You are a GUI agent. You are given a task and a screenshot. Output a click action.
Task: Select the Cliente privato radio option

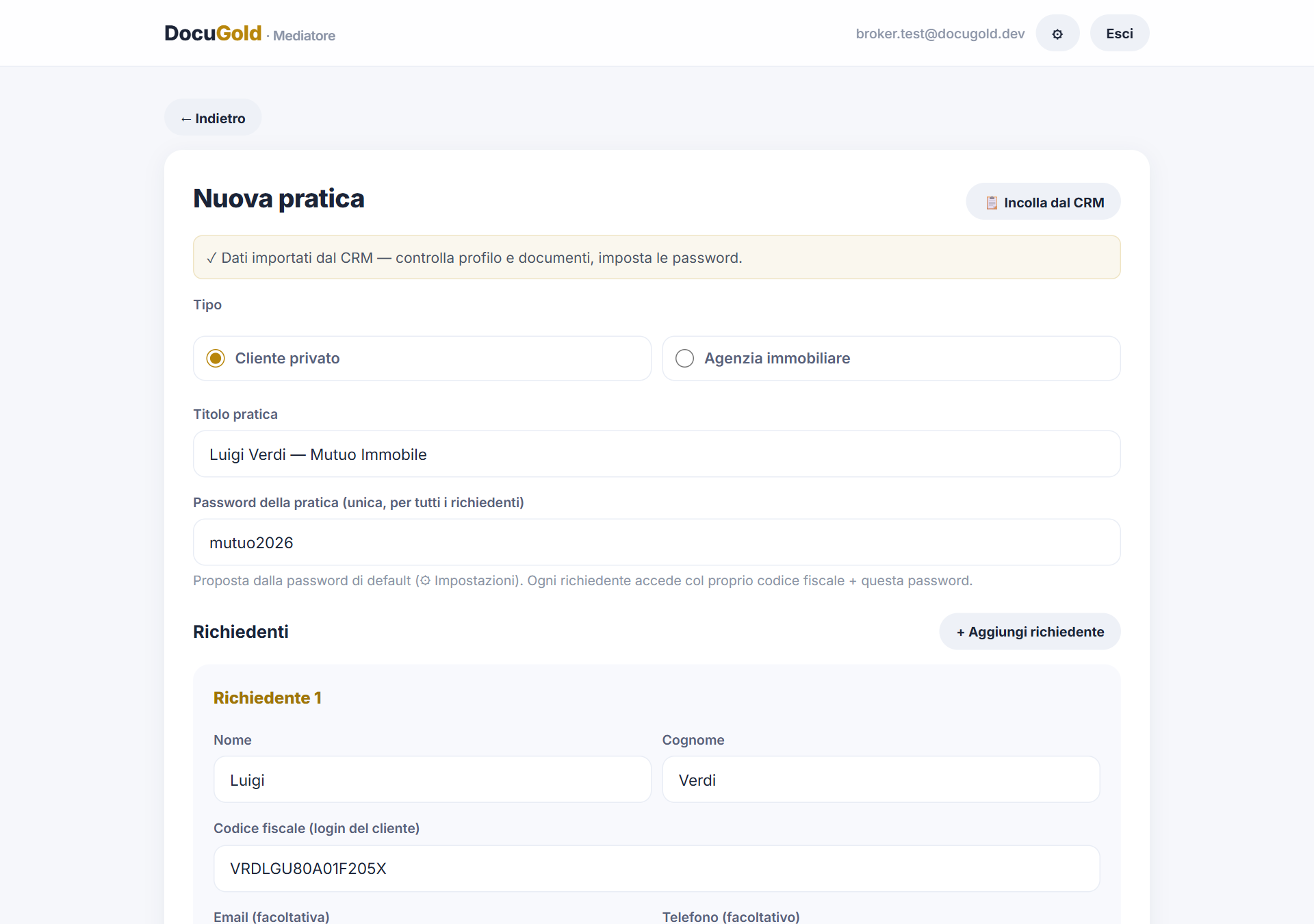tap(422, 358)
